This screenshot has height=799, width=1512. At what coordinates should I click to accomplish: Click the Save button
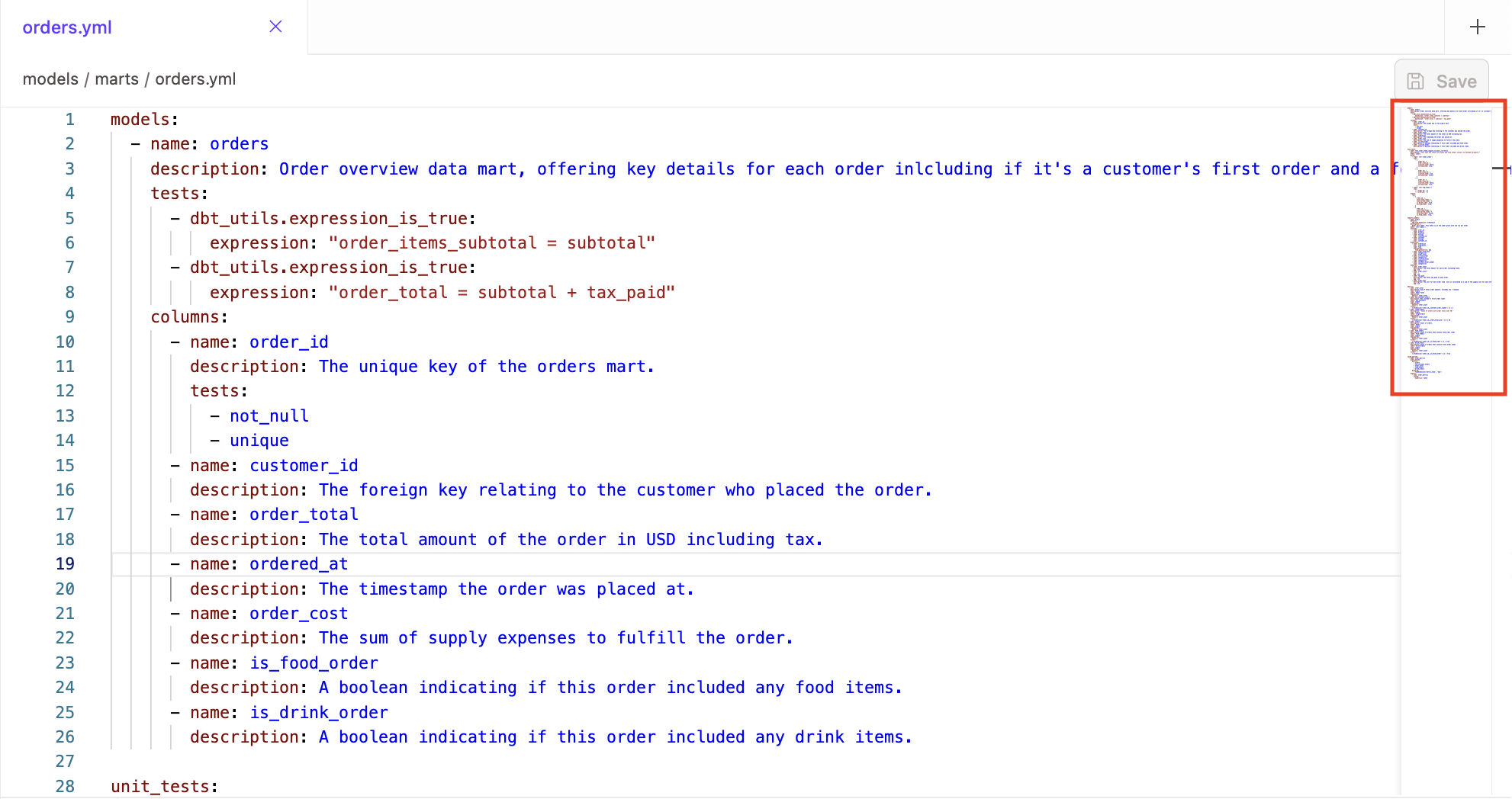1442,80
